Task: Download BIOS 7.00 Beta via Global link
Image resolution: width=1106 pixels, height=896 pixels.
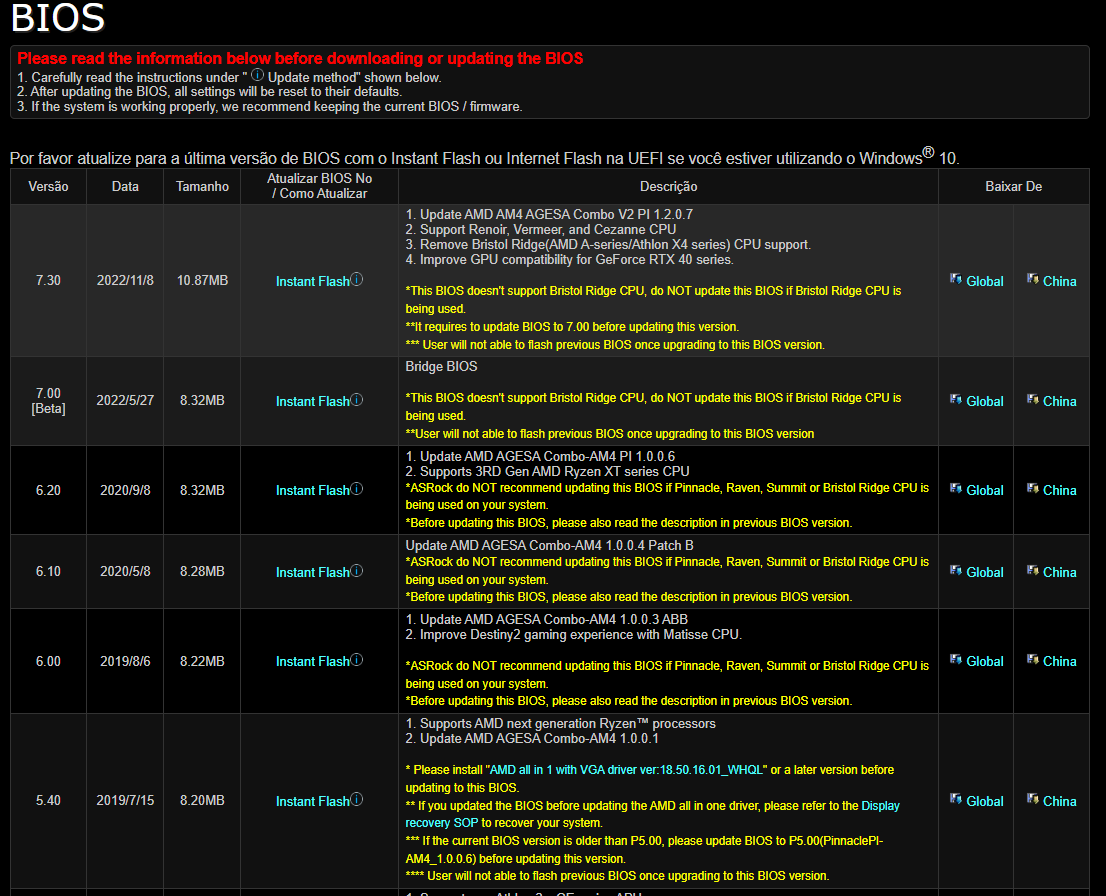Action: click(985, 401)
